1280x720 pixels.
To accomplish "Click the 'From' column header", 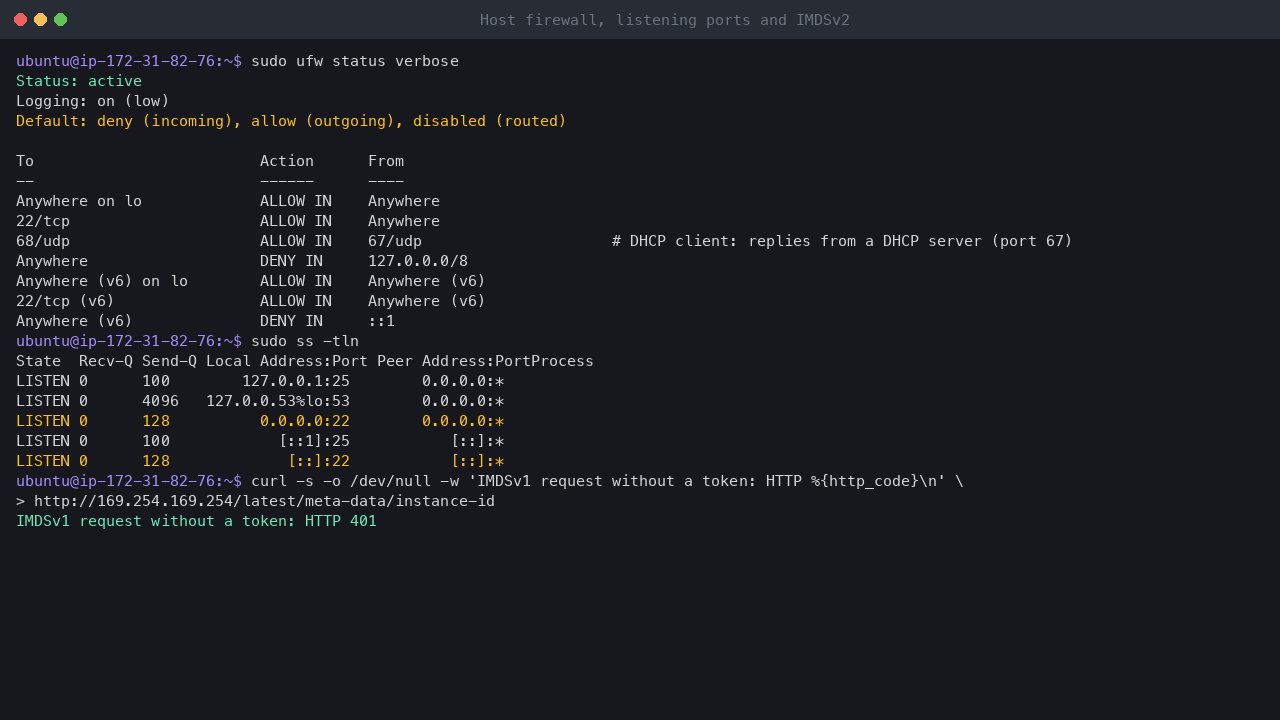I will click(386, 161).
